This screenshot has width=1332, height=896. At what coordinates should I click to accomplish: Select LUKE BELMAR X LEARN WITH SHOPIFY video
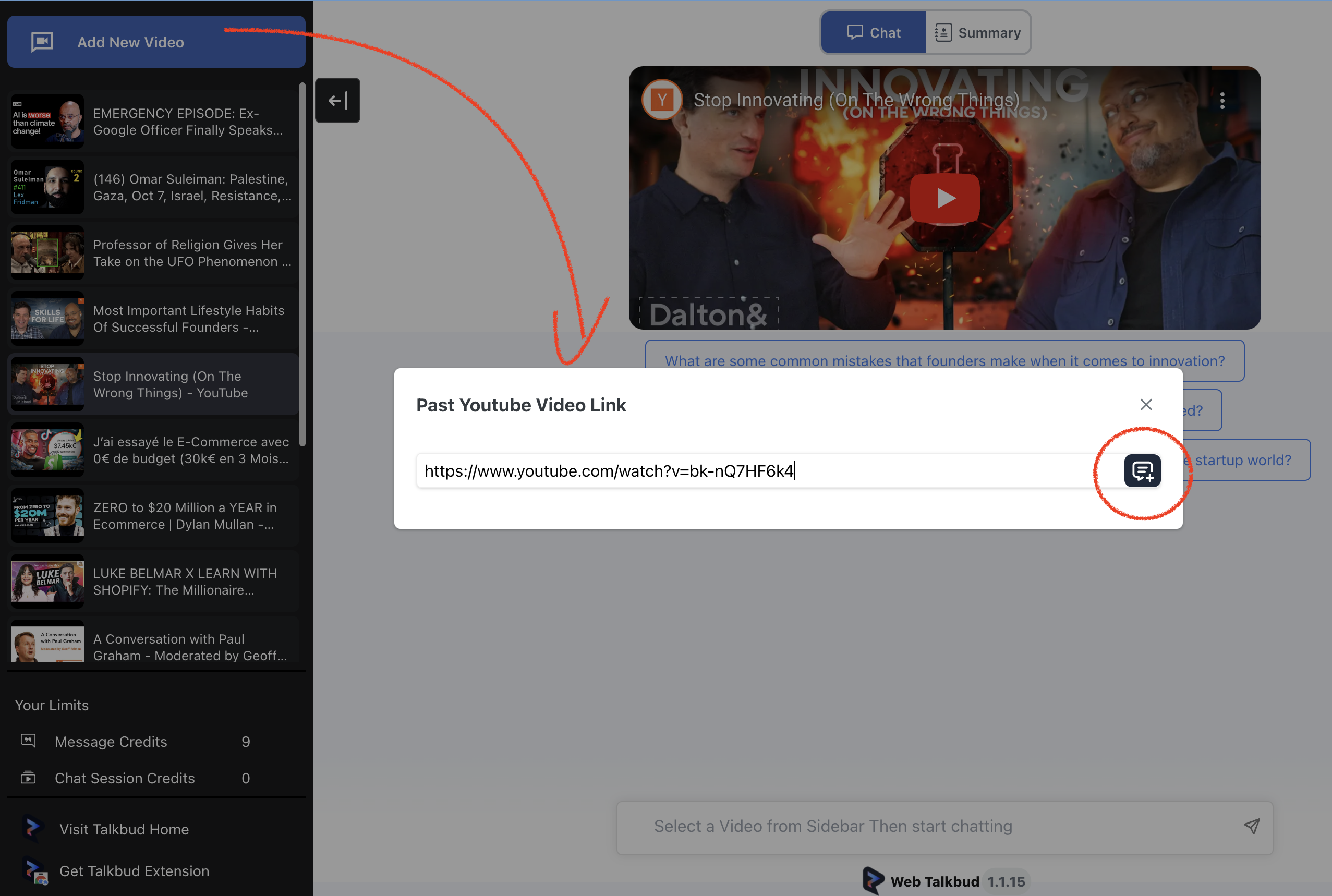click(154, 582)
